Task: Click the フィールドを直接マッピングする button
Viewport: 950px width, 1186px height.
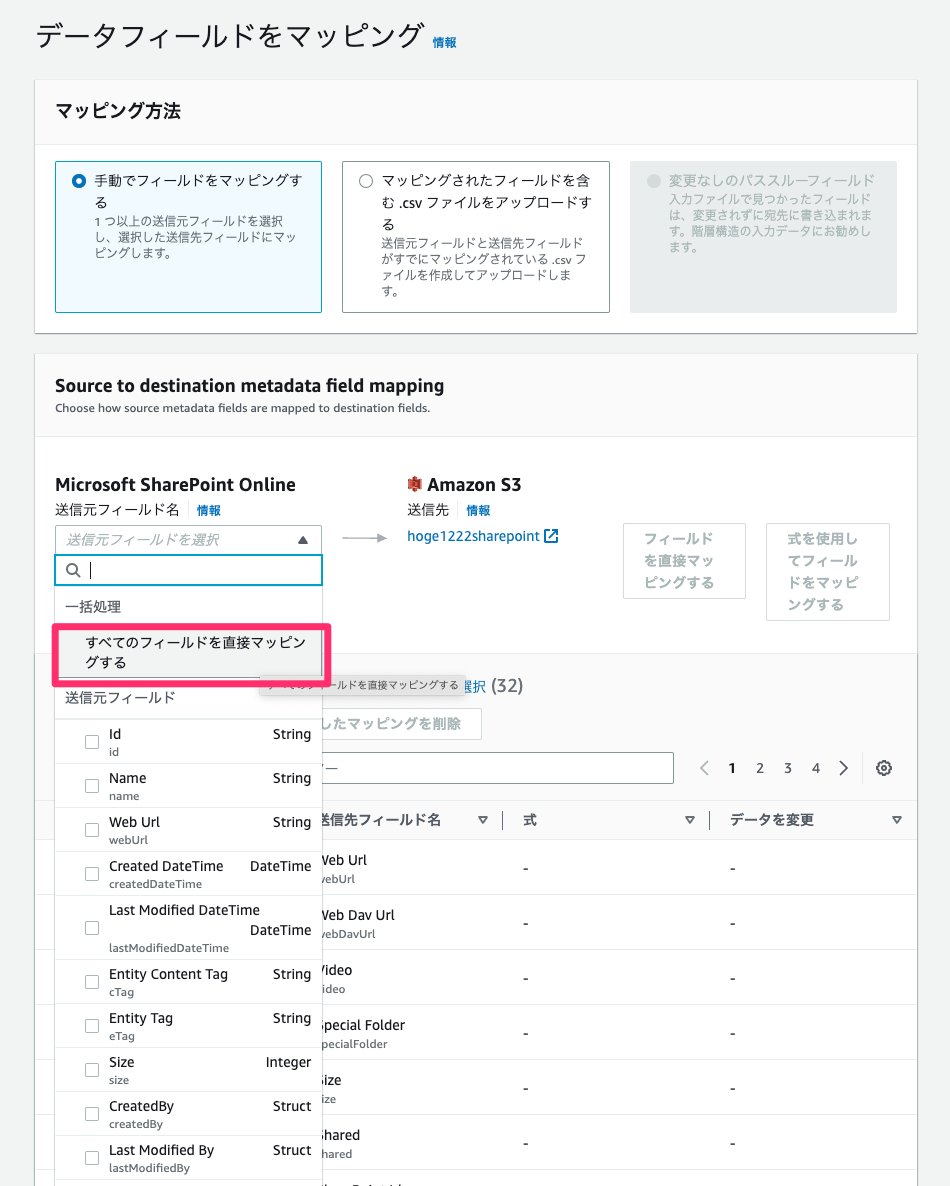Action: pyautogui.click(x=685, y=560)
